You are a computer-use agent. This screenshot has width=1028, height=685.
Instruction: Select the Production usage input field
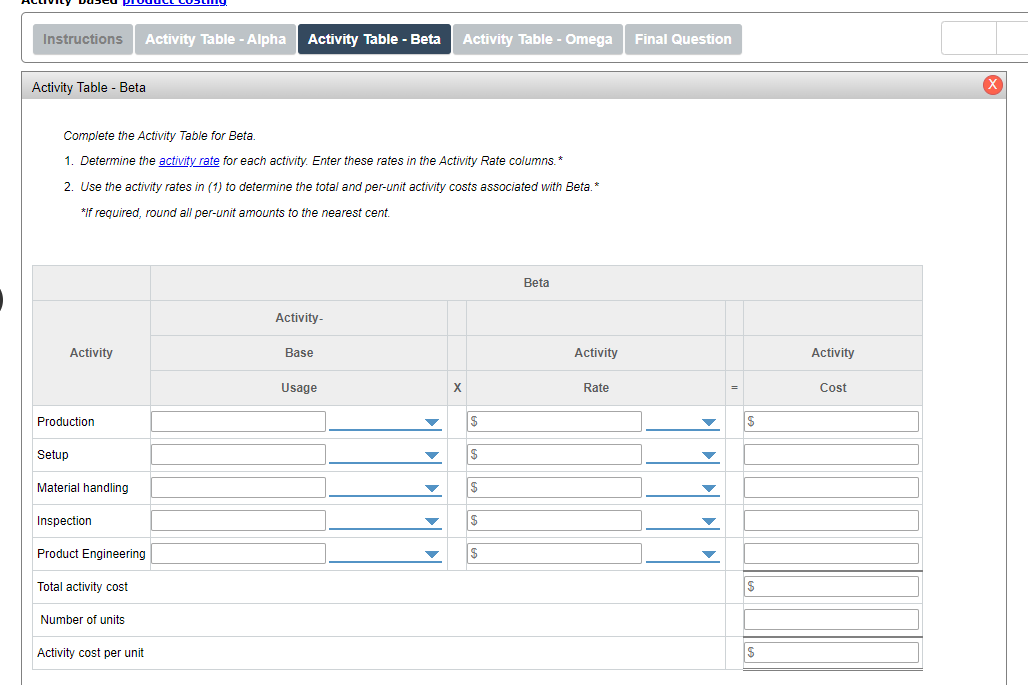(238, 421)
